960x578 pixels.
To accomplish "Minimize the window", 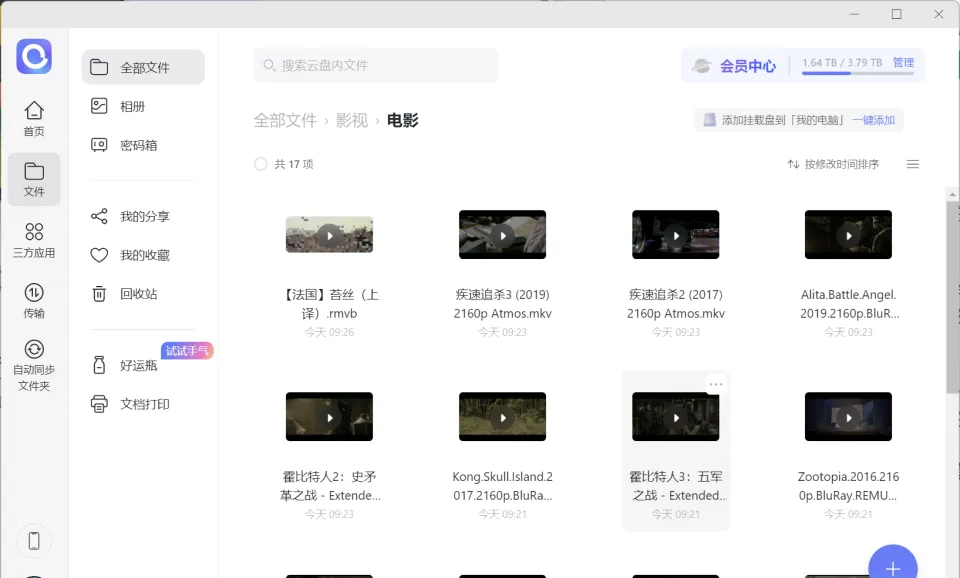I will click(x=854, y=13).
